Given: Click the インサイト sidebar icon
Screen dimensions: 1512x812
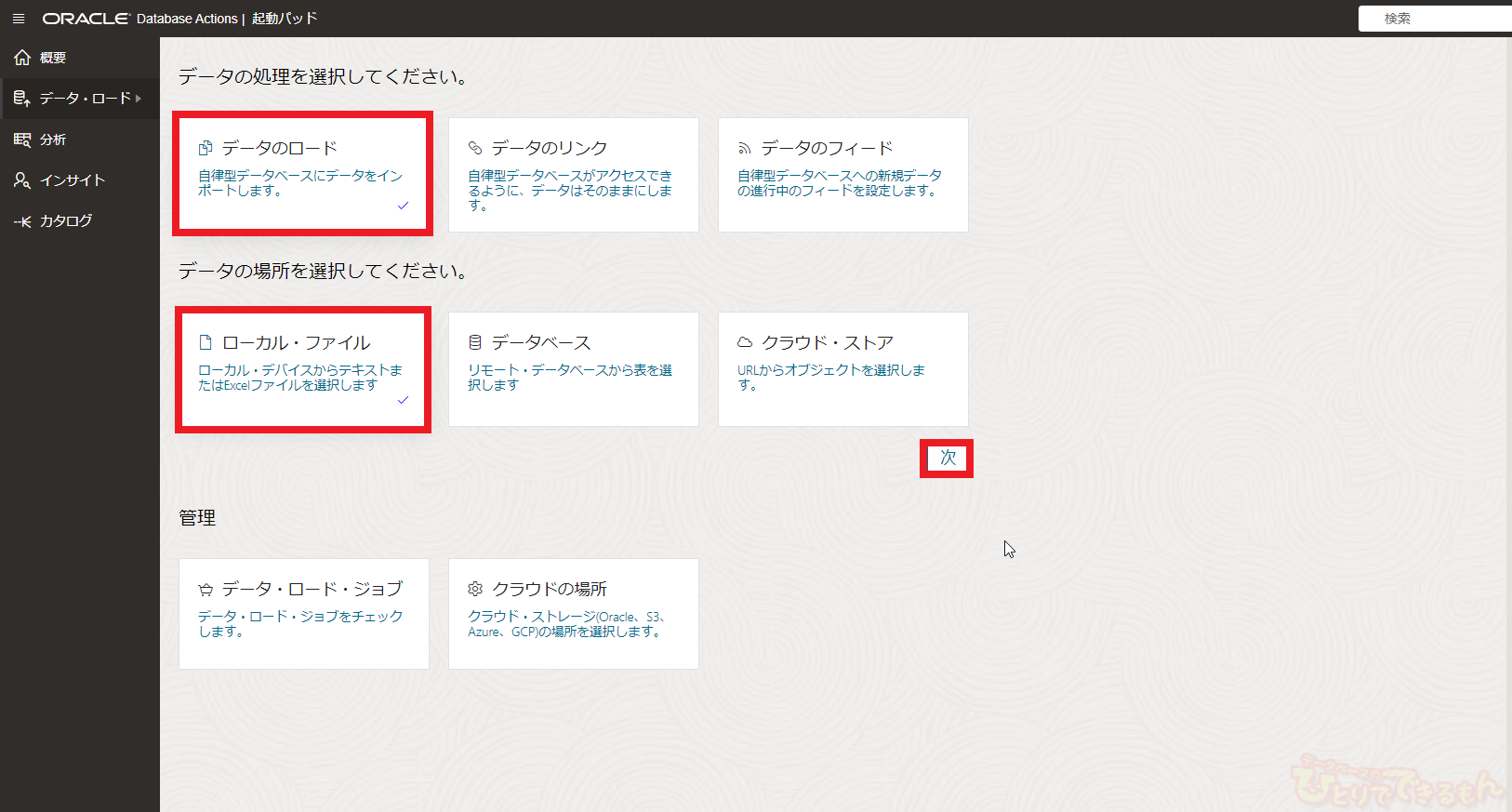Looking at the screenshot, I should point(22,180).
